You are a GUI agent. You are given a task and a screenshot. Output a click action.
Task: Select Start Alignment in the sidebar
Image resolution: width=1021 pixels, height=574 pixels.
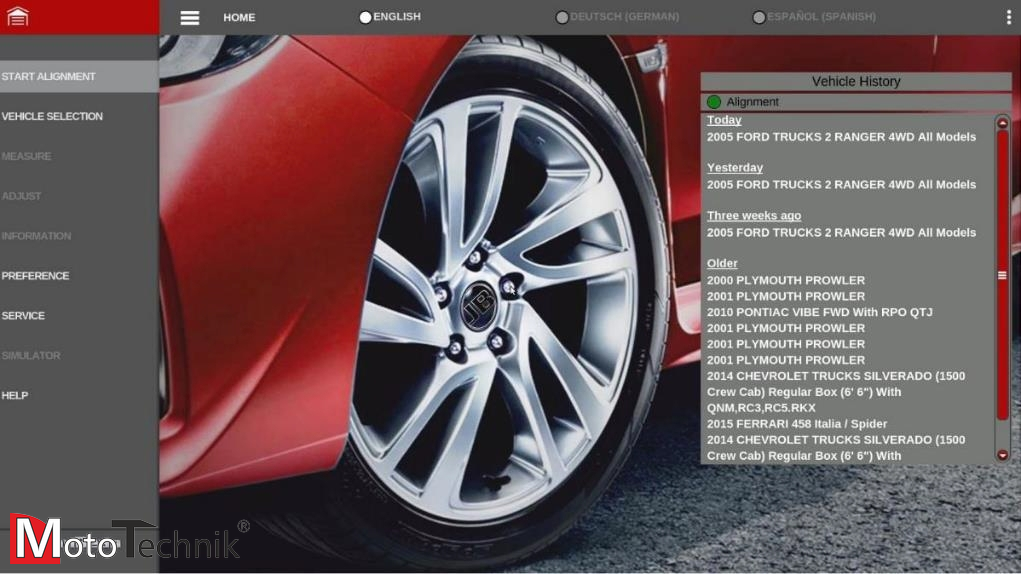click(x=49, y=77)
